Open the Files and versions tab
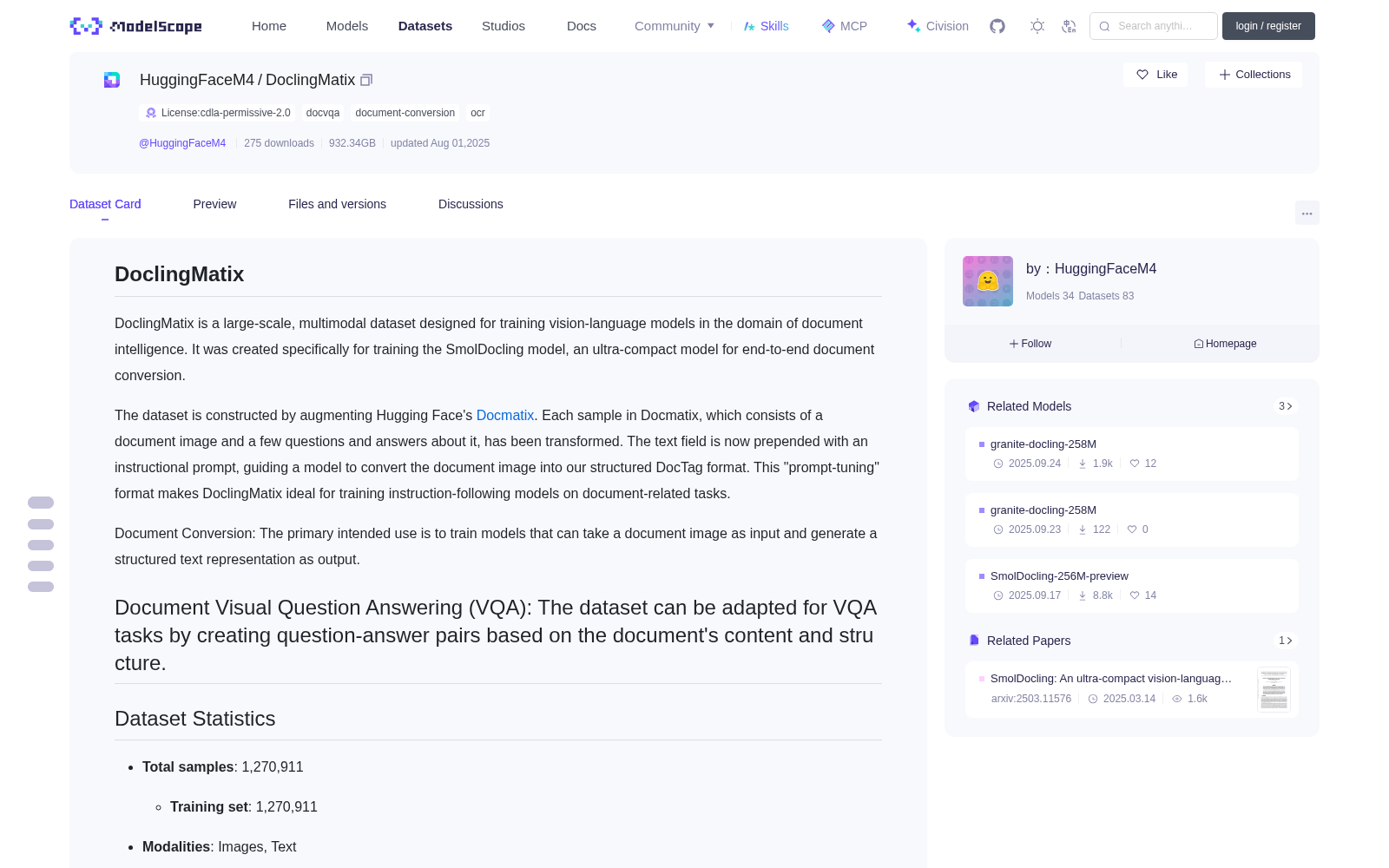Screen dimensions: 1389x868 pos(337,204)
